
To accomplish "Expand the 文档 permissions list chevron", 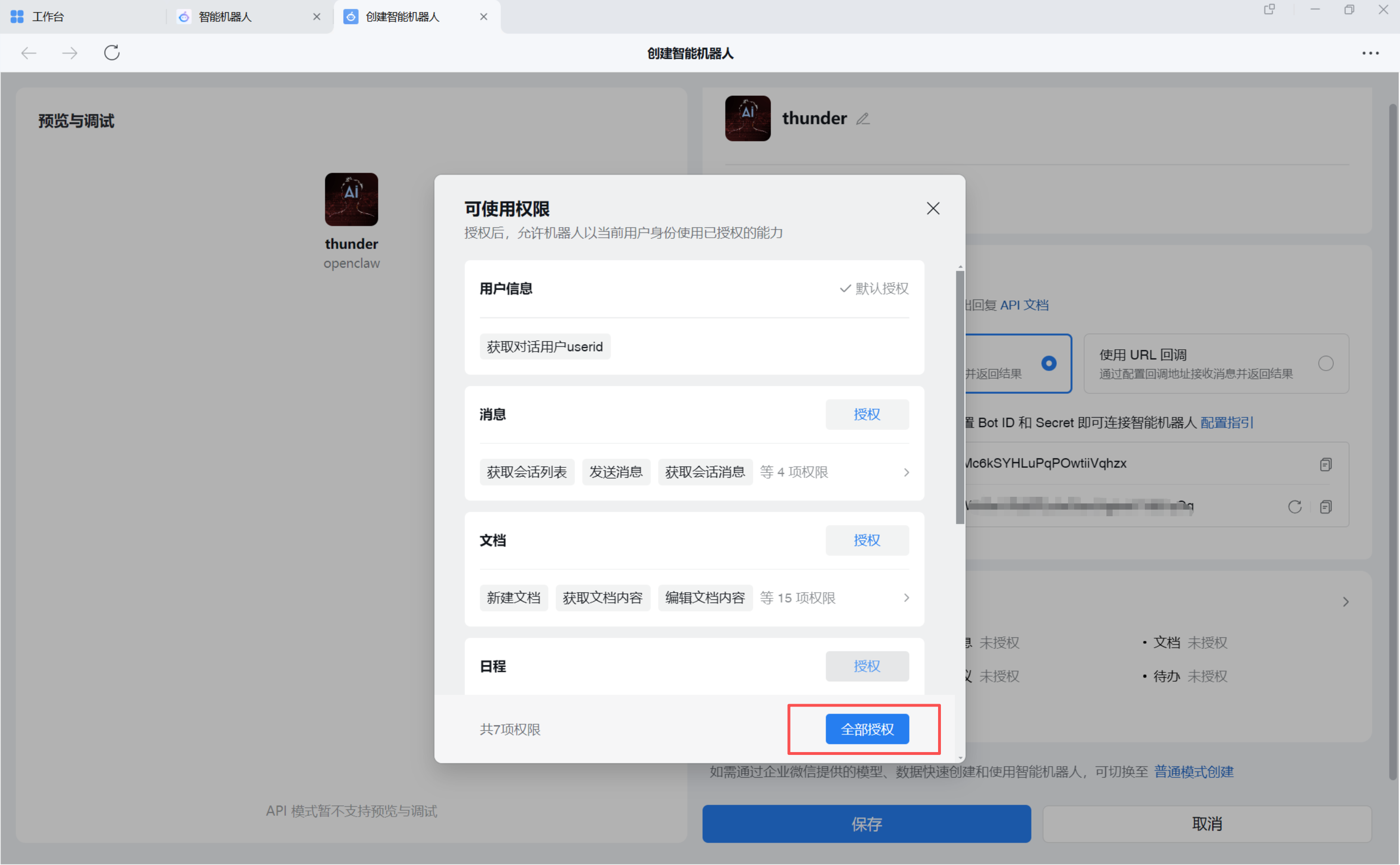I will pos(906,598).
